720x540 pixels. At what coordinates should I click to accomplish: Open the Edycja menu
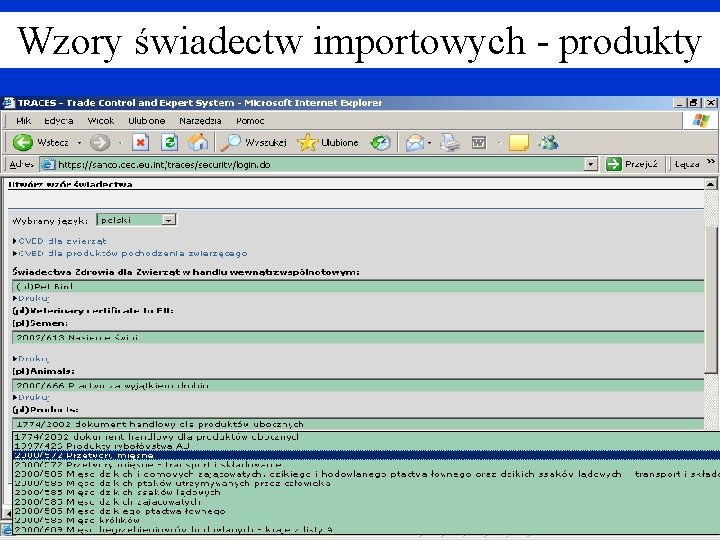click(x=59, y=121)
